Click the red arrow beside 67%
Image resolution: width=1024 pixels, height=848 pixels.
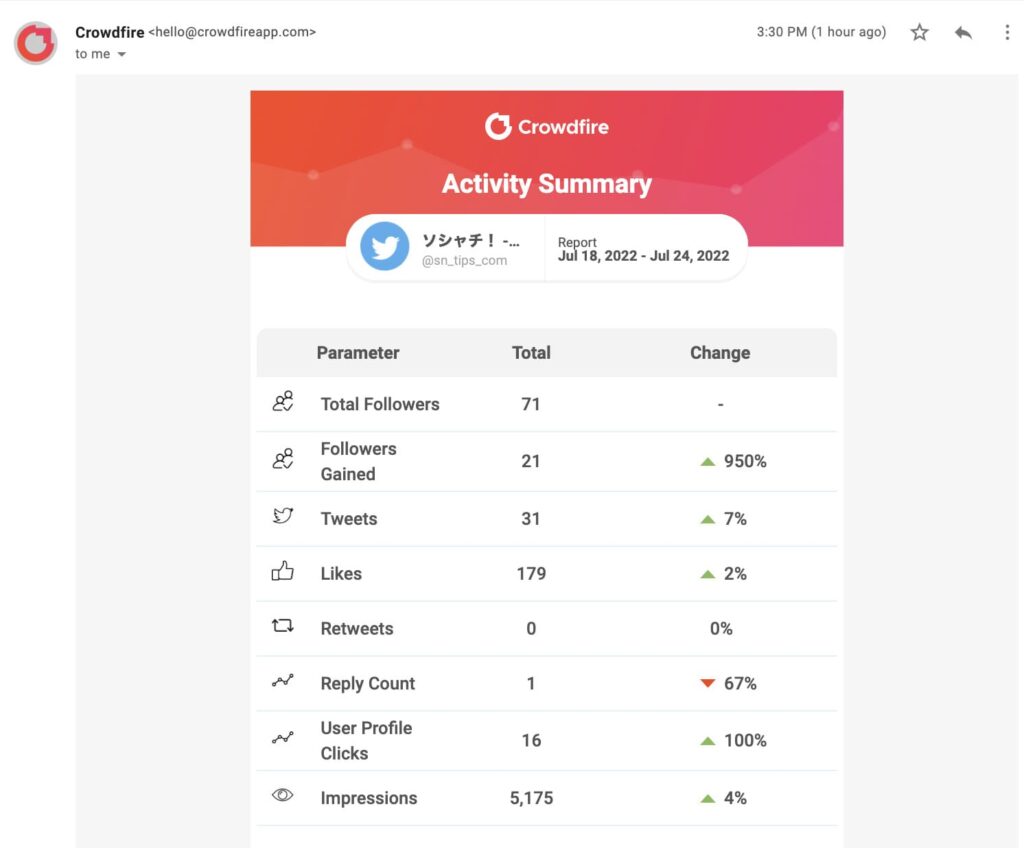(707, 683)
